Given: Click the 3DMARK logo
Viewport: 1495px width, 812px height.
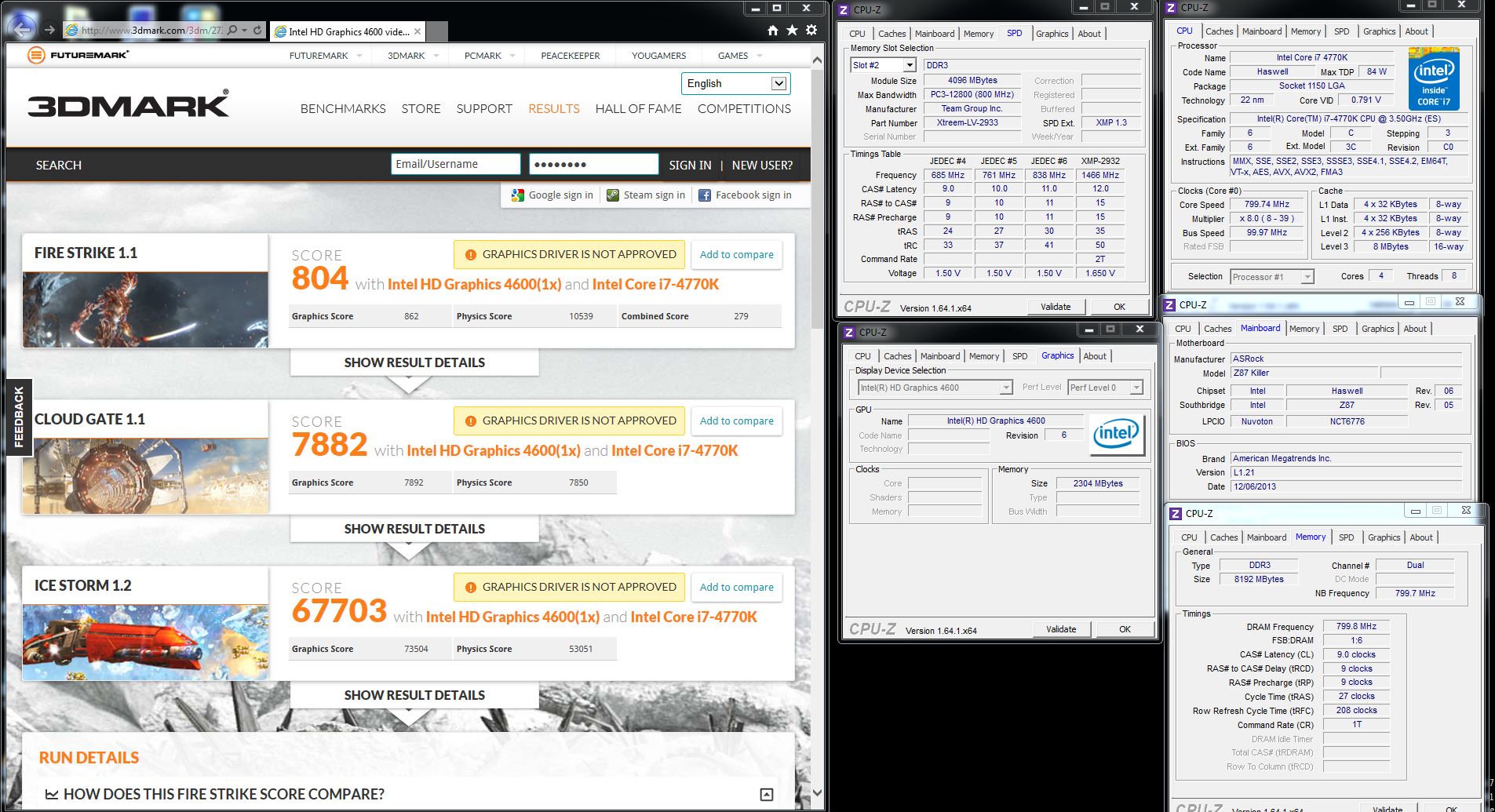Looking at the screenshot, I should 129,104.
